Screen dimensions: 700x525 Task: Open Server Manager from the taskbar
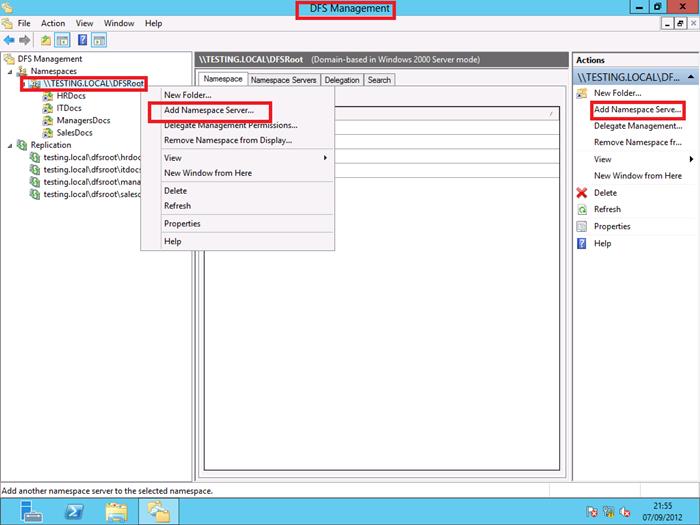(31, 512)
